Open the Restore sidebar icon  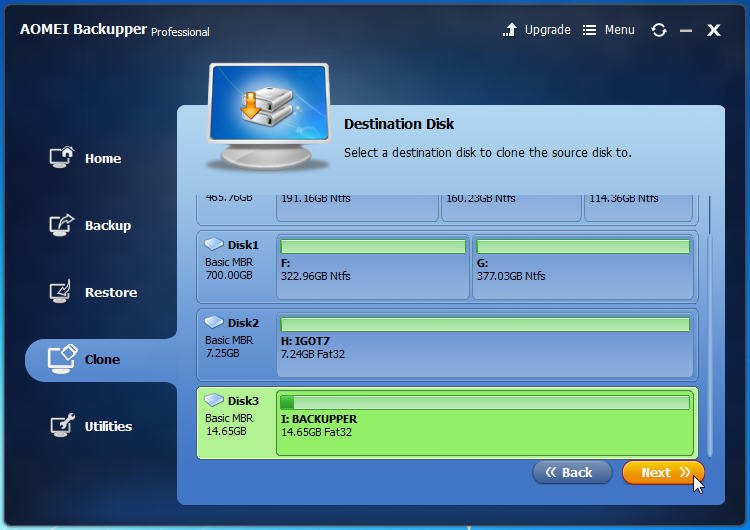[60, 291]
